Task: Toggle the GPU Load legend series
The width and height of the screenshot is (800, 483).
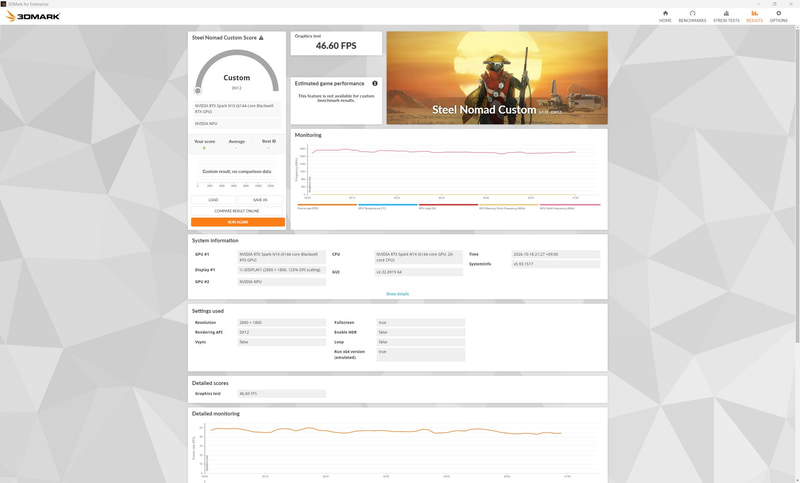Action: (x=448, y=207)
